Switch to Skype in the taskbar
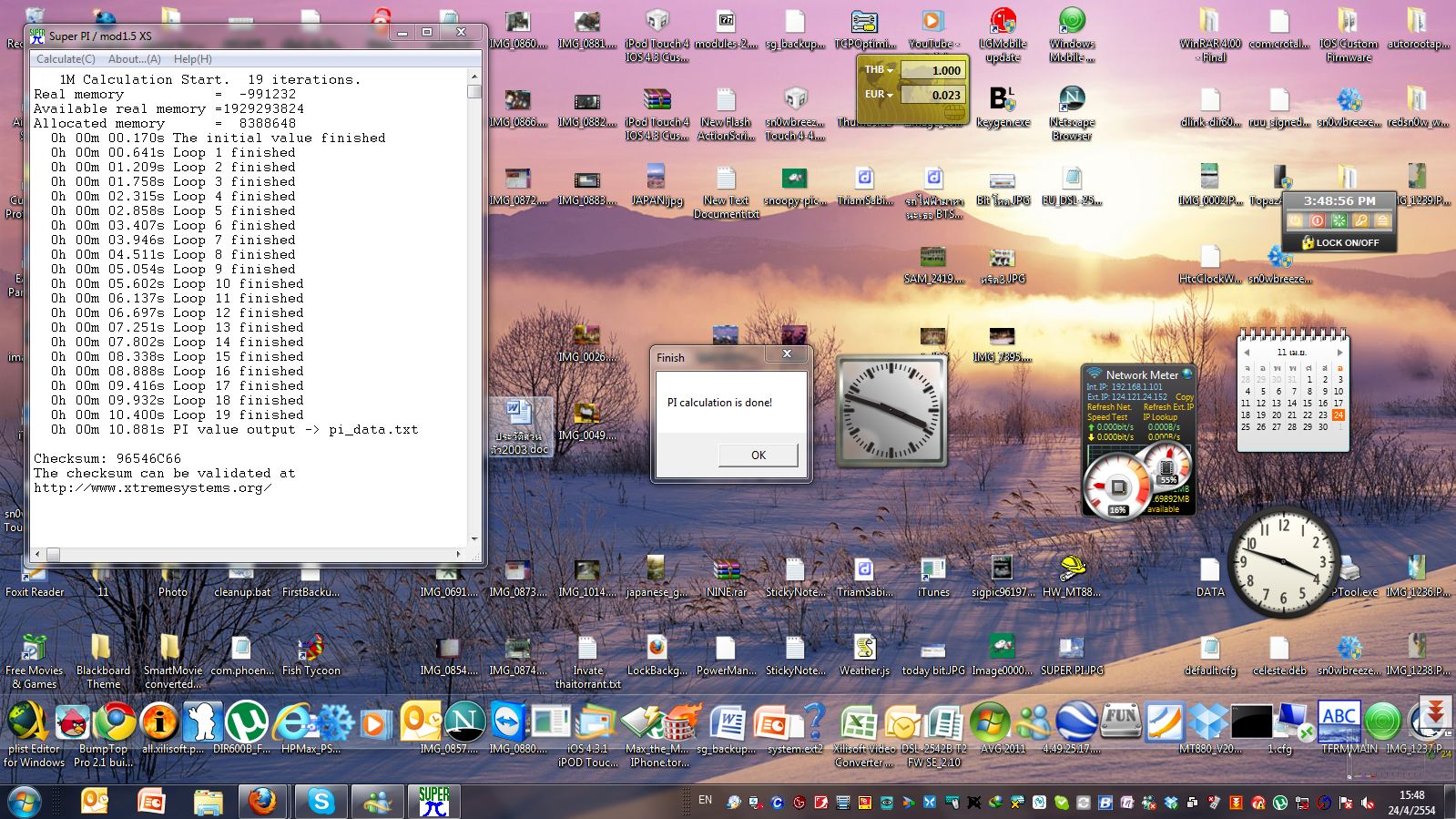The image size is (1456, 819). tap(321, 801)
